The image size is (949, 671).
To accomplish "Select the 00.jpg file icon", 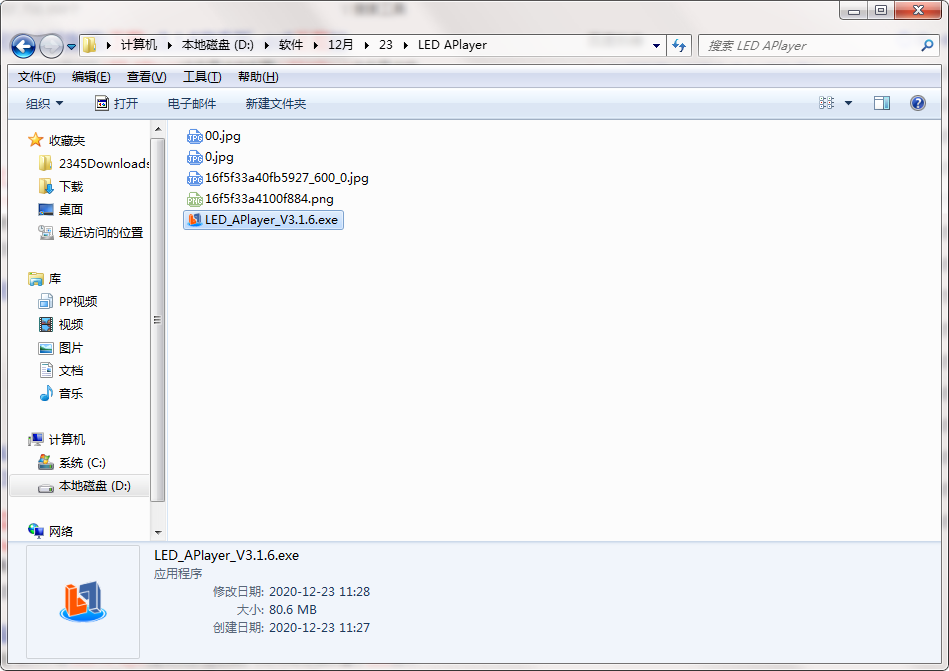I will [195, 136].
